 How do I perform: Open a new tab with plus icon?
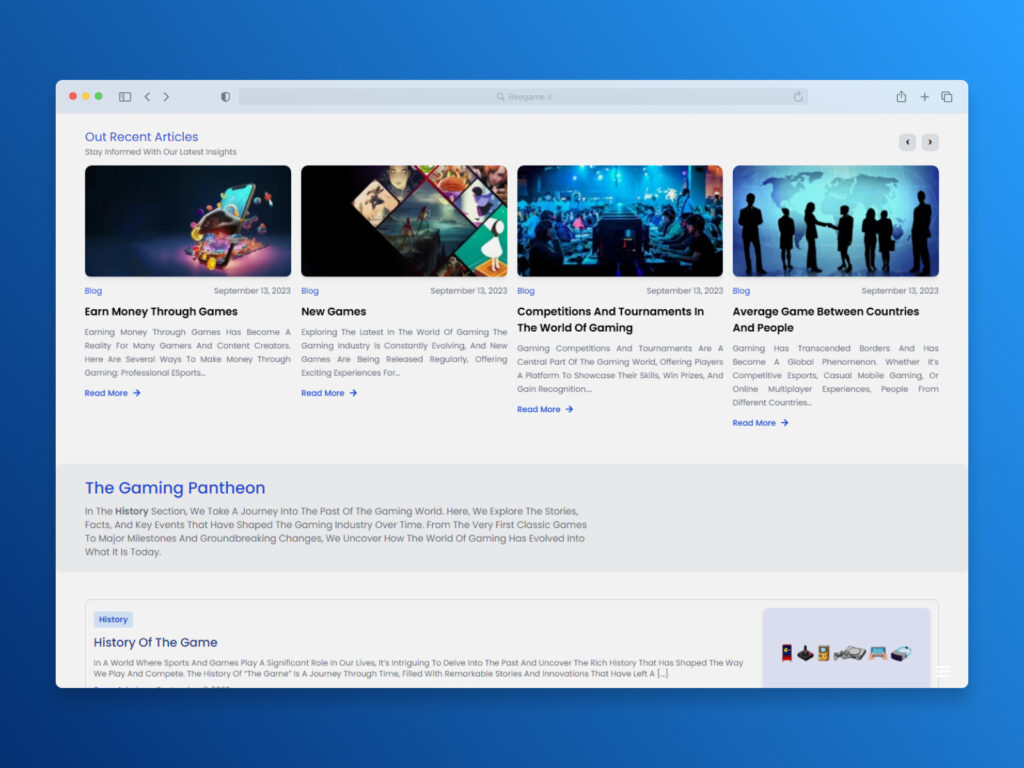tap(924, 97)
